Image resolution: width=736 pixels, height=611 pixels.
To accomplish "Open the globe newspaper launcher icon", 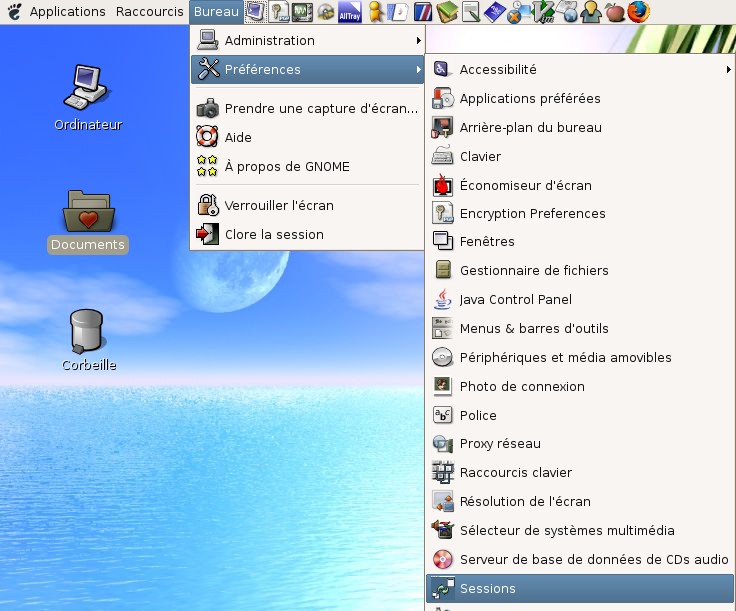I will pyautogui.click(x=567, y=12).
